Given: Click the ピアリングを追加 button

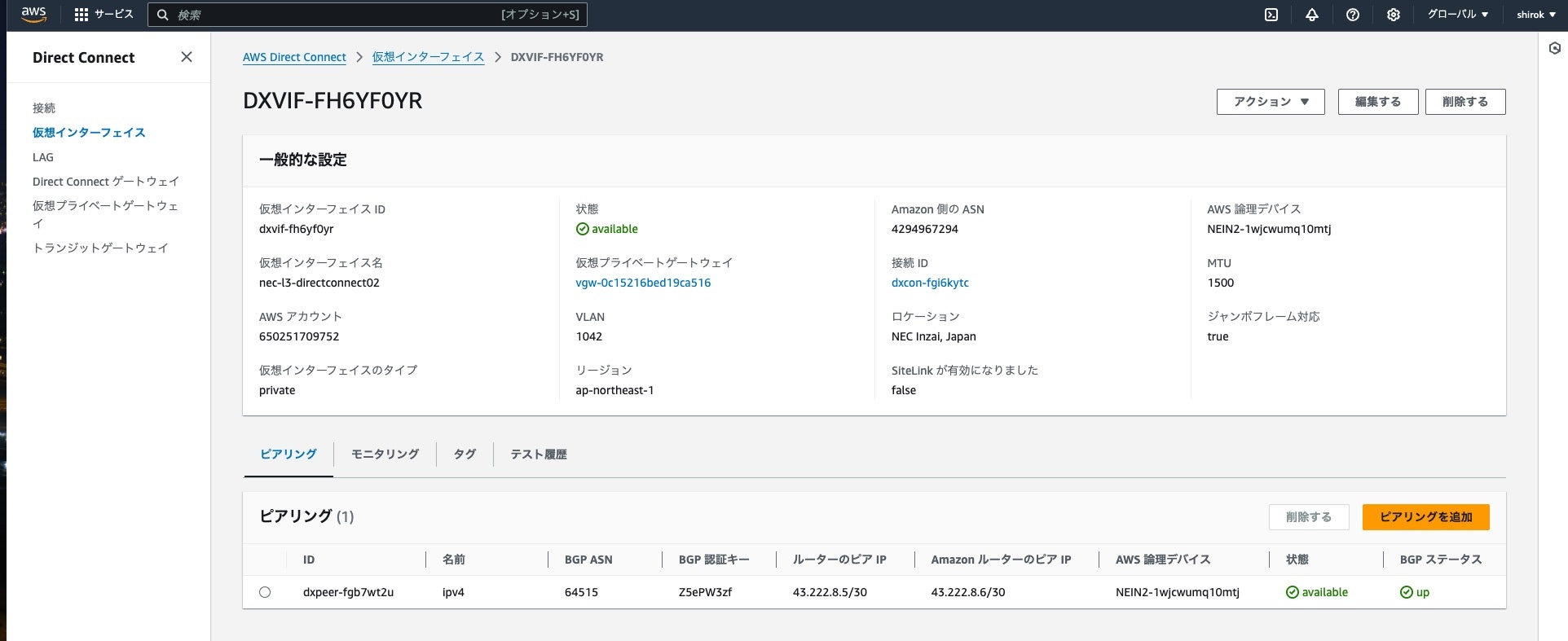Looking at the screenshot, I should (x=1426, y=517).
